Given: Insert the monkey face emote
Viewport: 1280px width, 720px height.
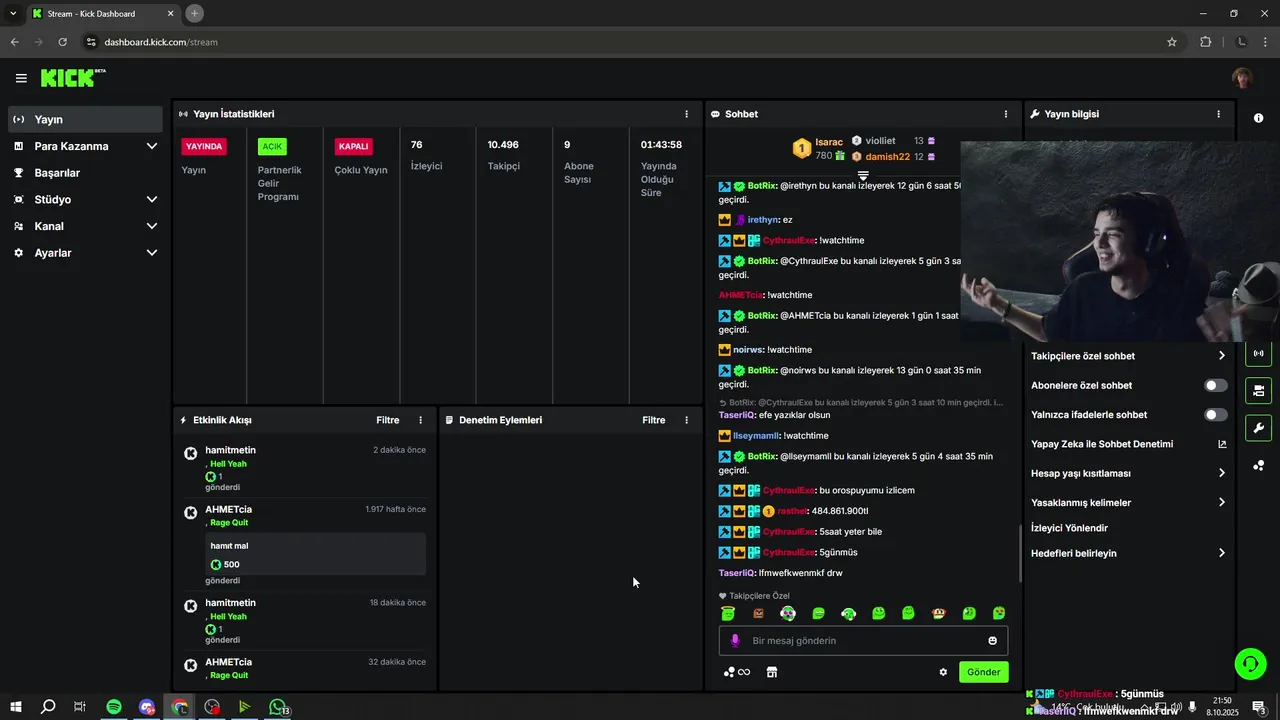Looking at the screenshot, I should (938, 613).
